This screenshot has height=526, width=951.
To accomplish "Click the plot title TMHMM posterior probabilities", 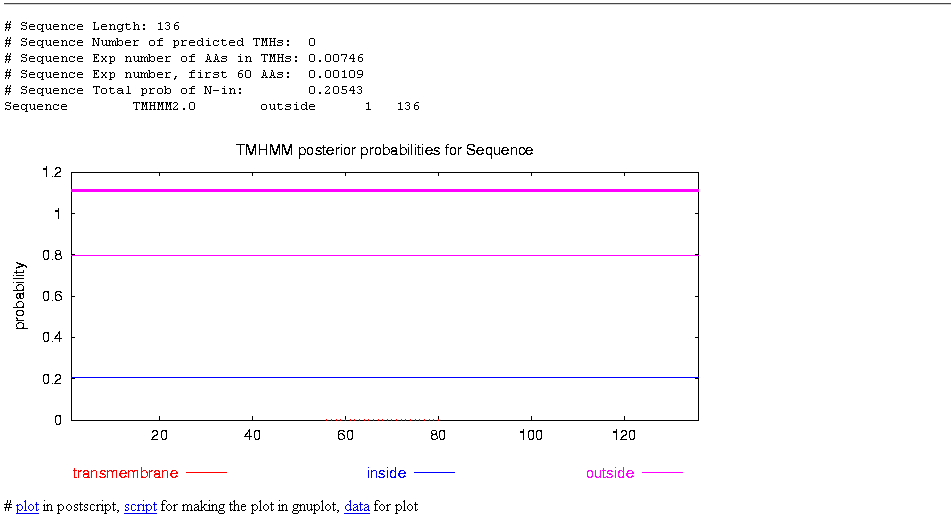I will [384, 150].
